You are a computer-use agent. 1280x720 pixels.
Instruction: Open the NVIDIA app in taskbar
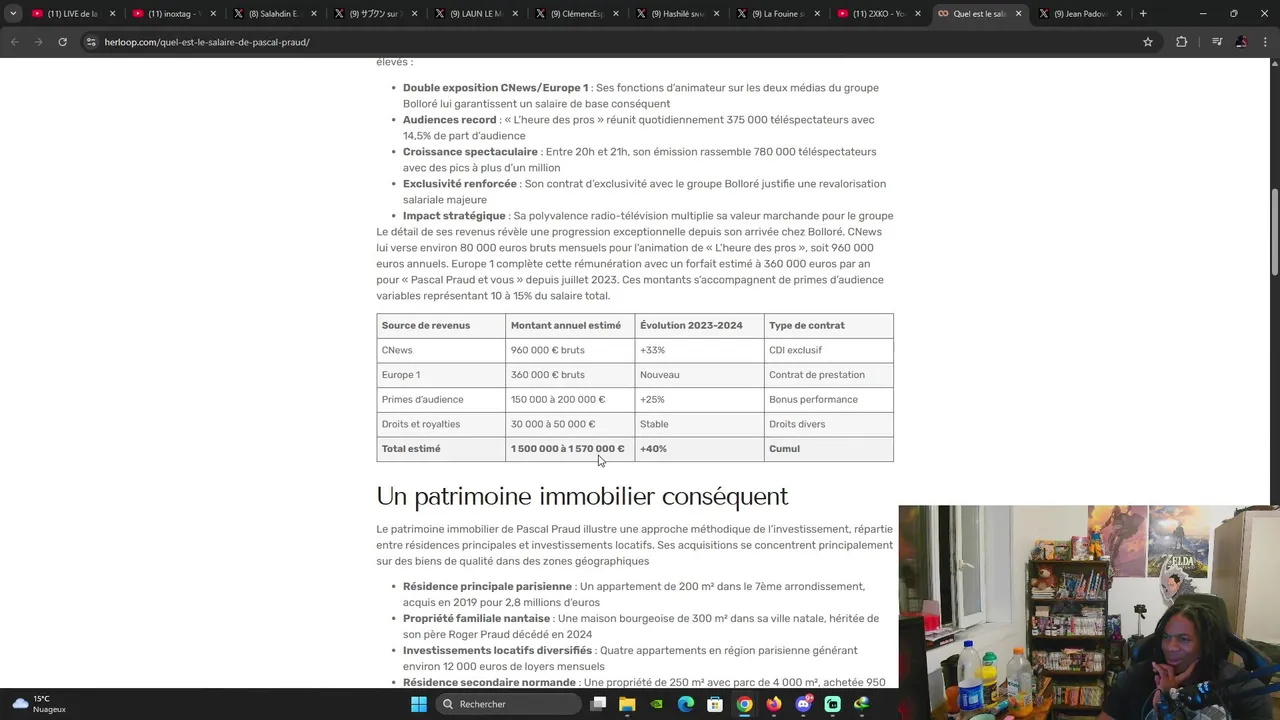point(656,704)
